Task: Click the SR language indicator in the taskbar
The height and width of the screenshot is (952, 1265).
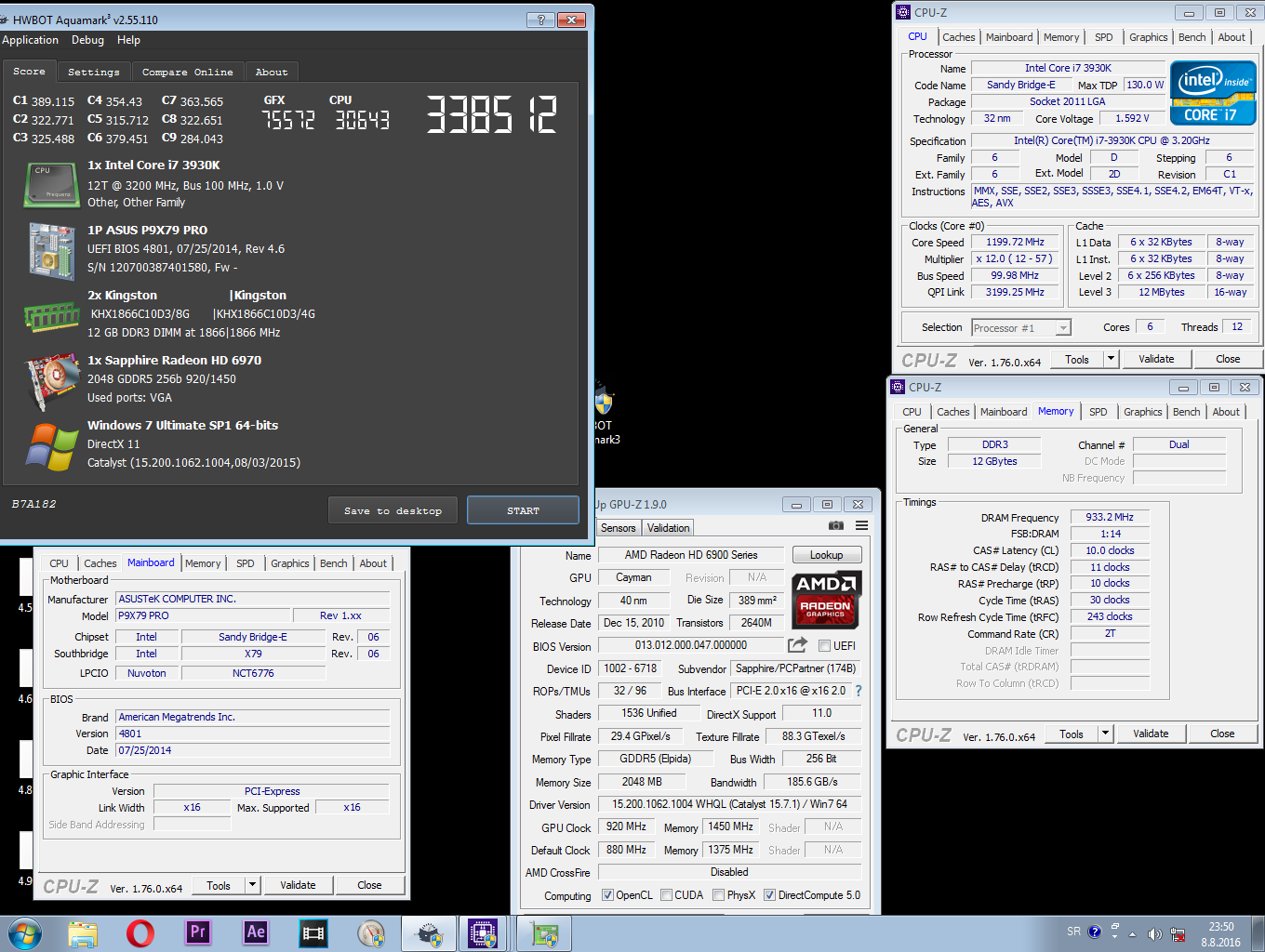Action: pos(1073,932)
